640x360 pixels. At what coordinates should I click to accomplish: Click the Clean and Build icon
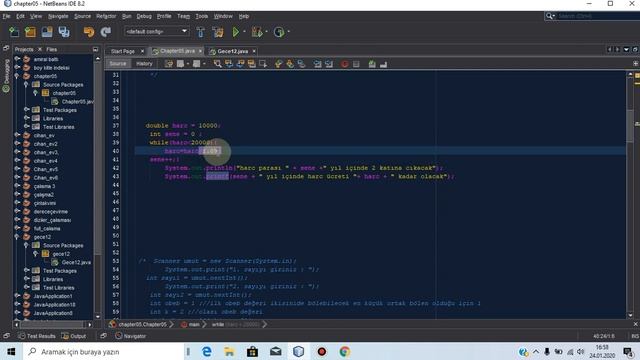[x=218, y=32]
